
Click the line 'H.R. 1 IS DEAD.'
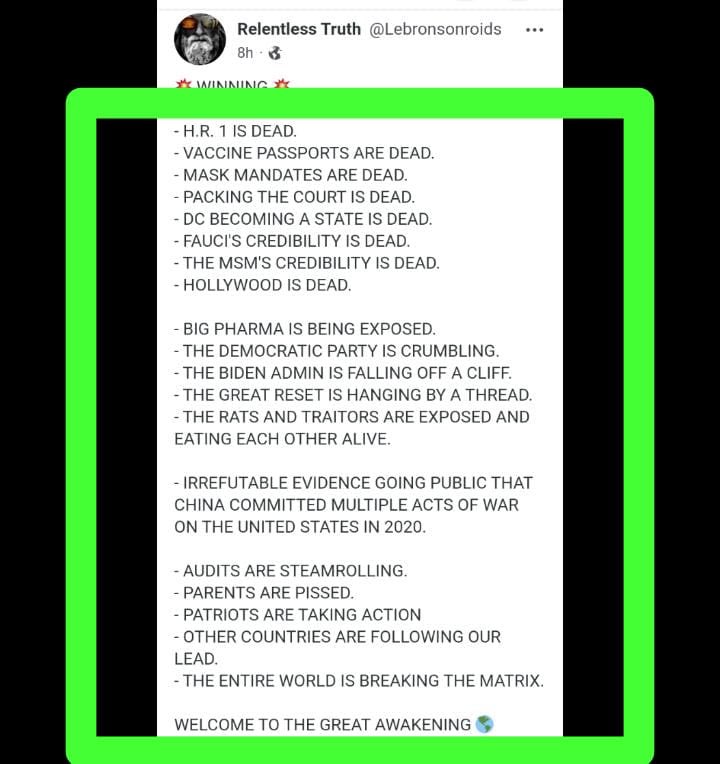click(235, 131)
